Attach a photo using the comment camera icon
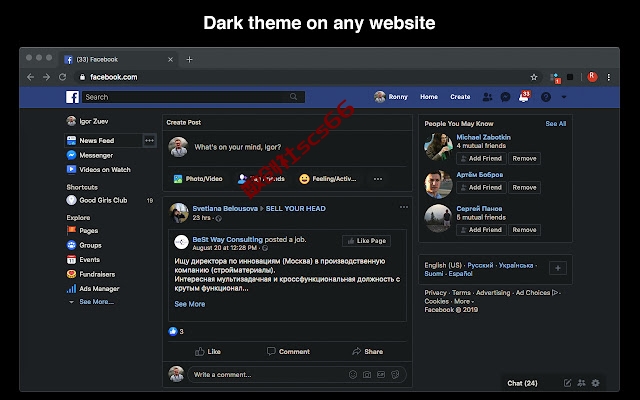Screen dimensions: 640x400 point(367,375)
